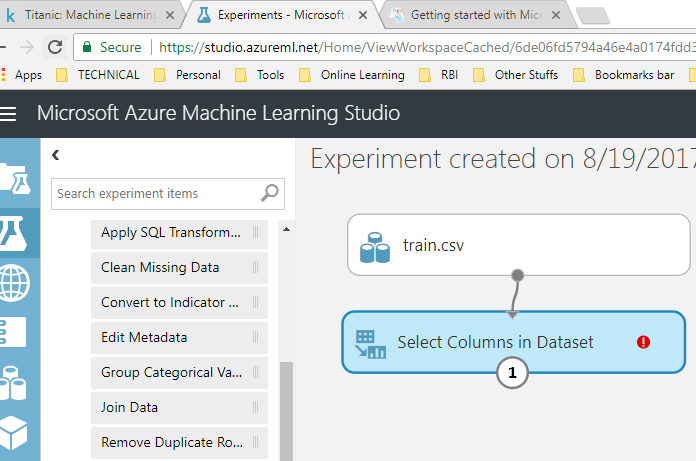Click the red error icon on module

pyautogui.click(x=643, y=342)
